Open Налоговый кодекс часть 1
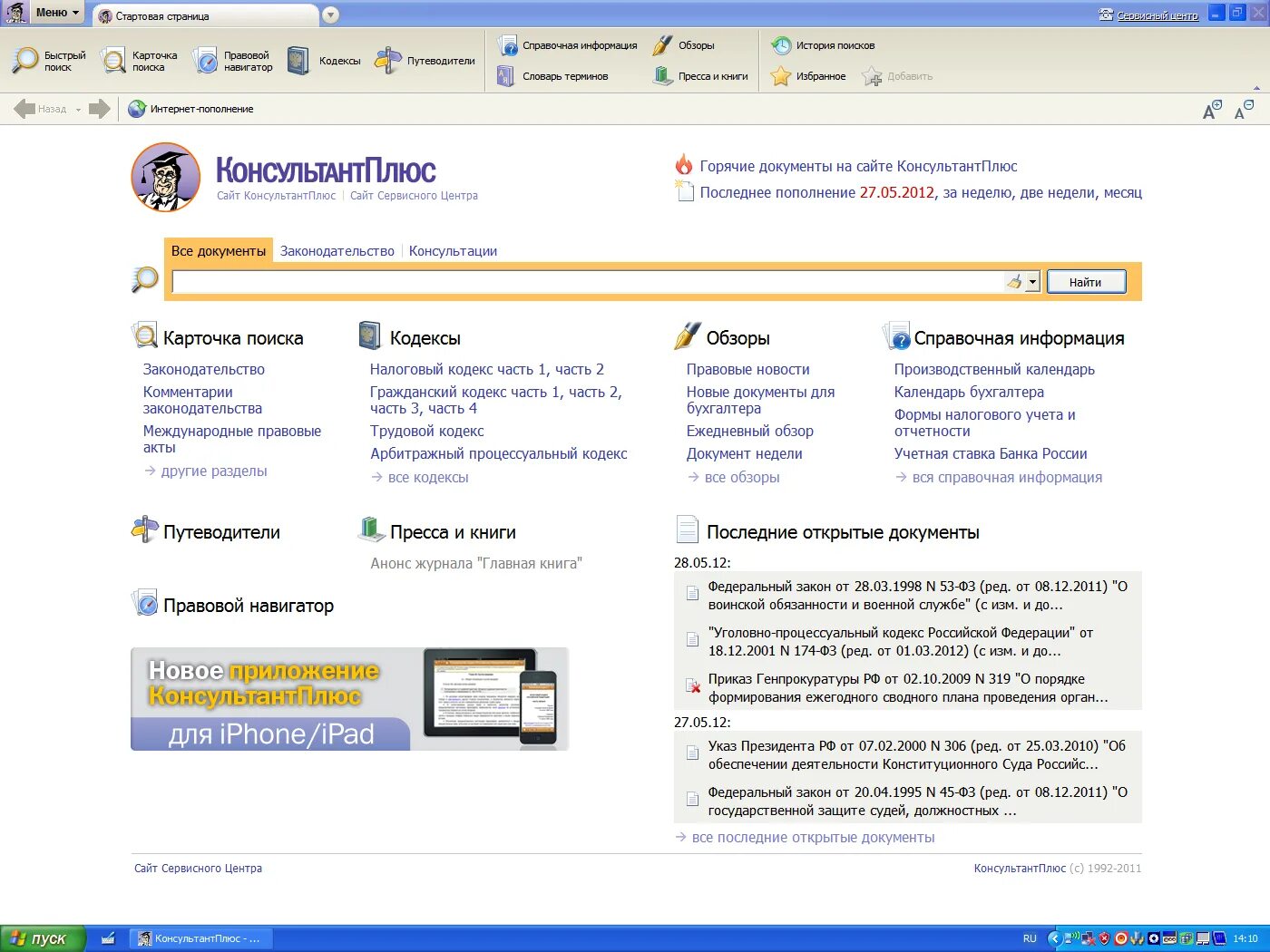 pos(458,369)
